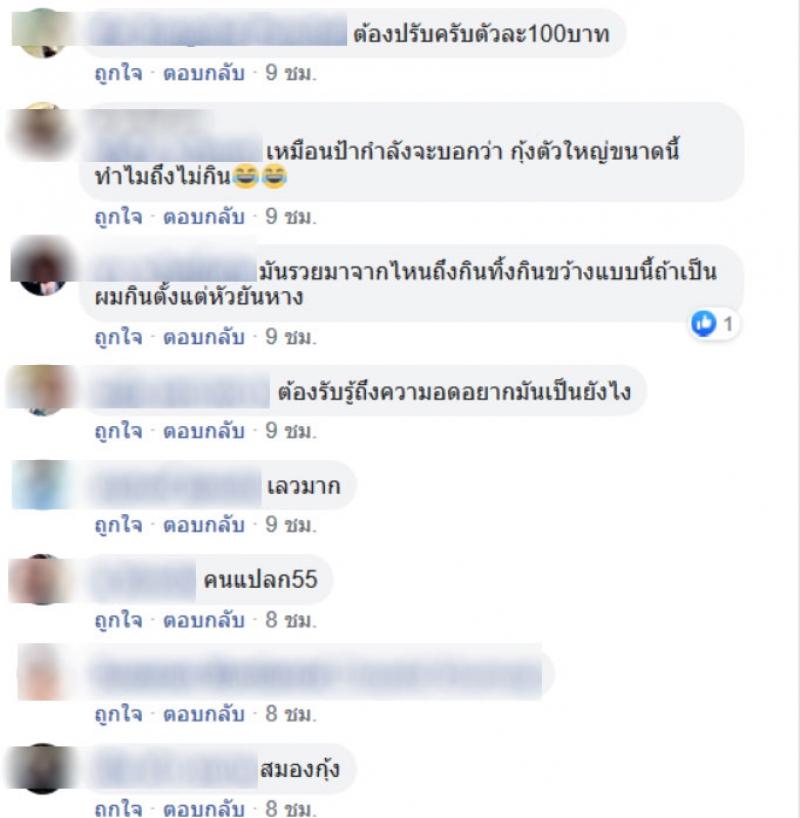Open the "9 ชม." timestamp of first comment
This screenshot has height=818, width=800.
pyautogui.click(x=291, y=73)
